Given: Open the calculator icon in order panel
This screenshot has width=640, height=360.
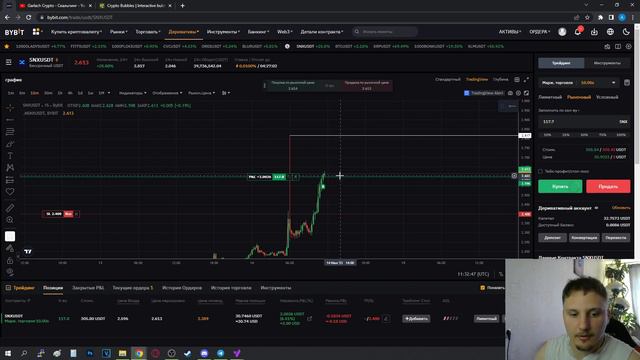Looking at the screenshot, I should tap(627, 83).
